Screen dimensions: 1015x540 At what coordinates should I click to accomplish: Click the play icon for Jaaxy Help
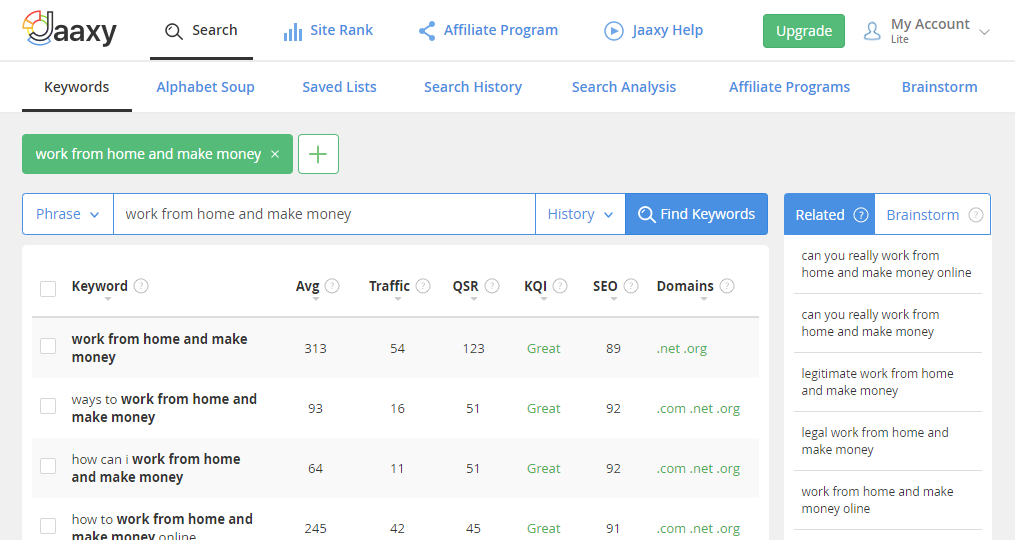click(614, 30)
